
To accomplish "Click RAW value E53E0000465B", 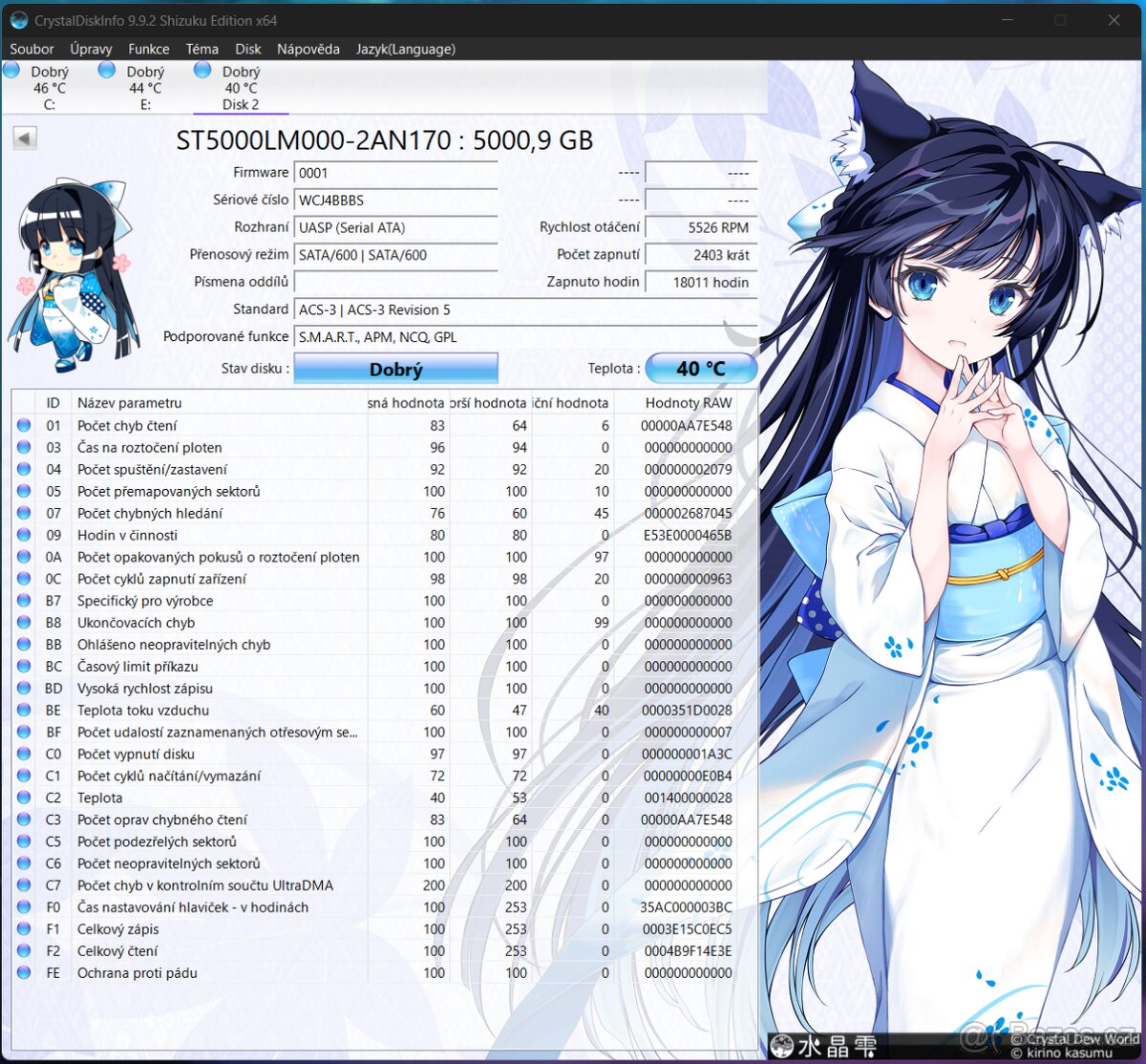I will pos(688,536).
